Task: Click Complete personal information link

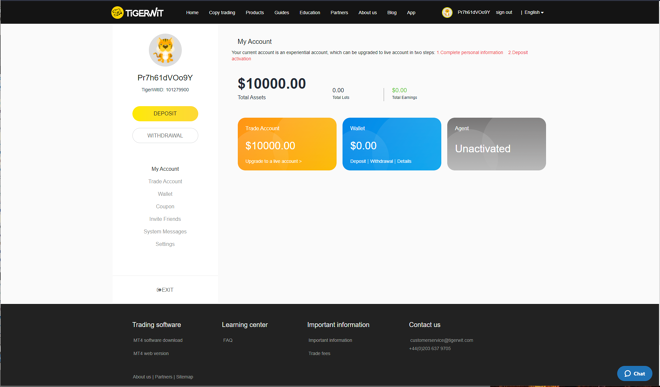Action: (470, 53)
